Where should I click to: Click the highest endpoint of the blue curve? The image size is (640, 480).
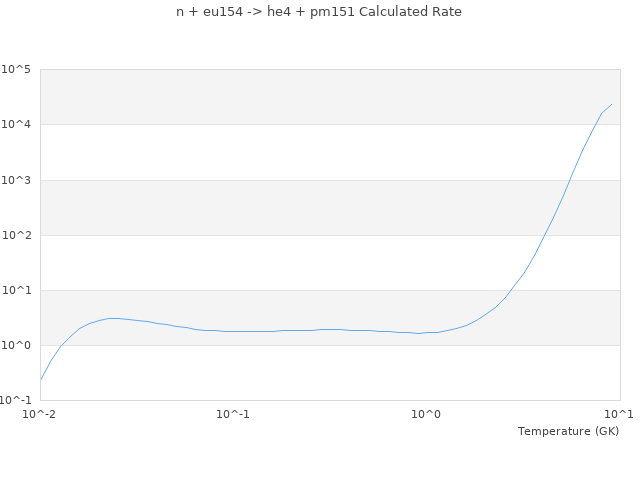611,104
